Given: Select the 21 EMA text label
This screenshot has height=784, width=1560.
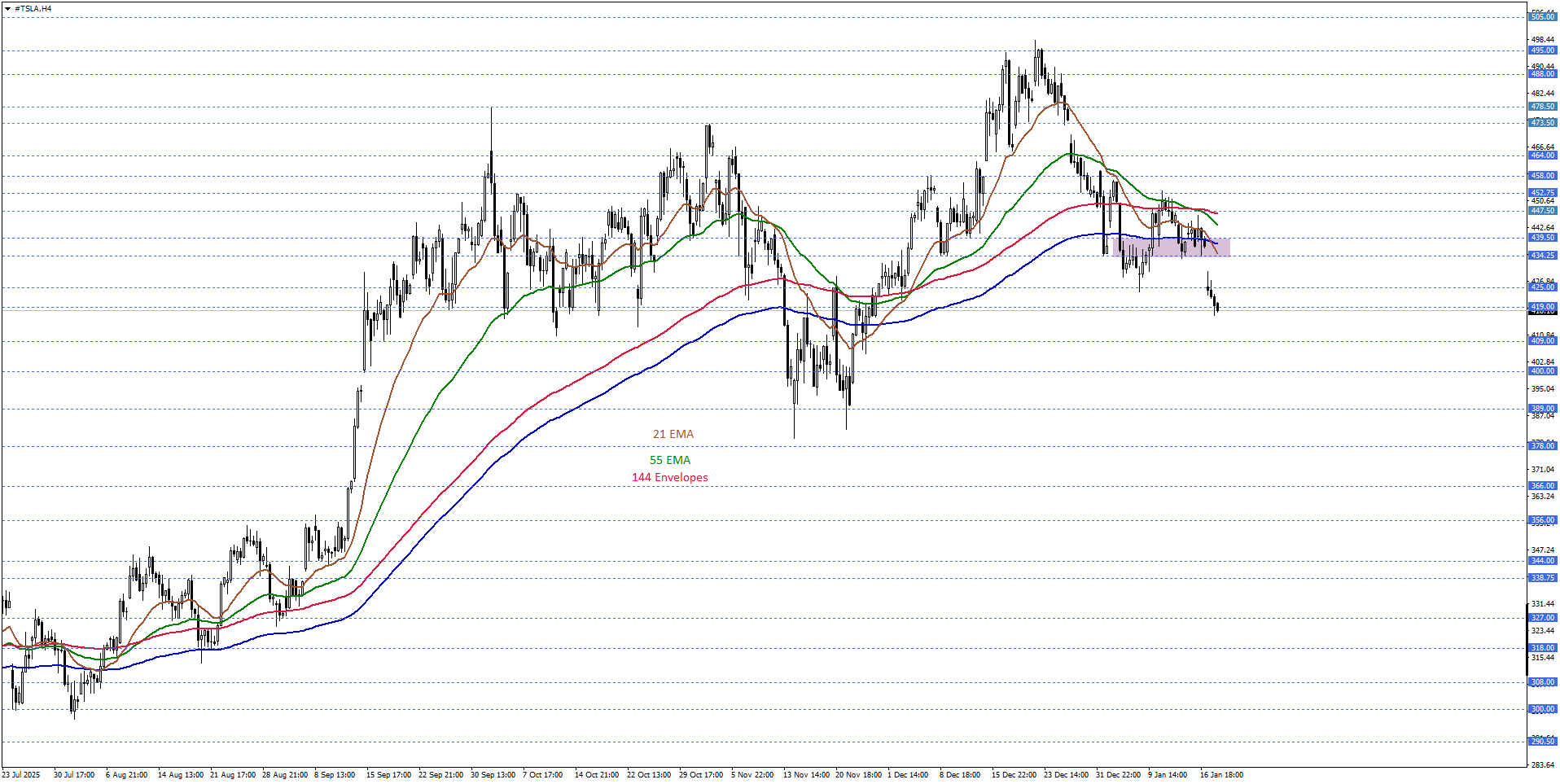Looking at the screenshot, I should pyautogui.click(x=673, y=435).
